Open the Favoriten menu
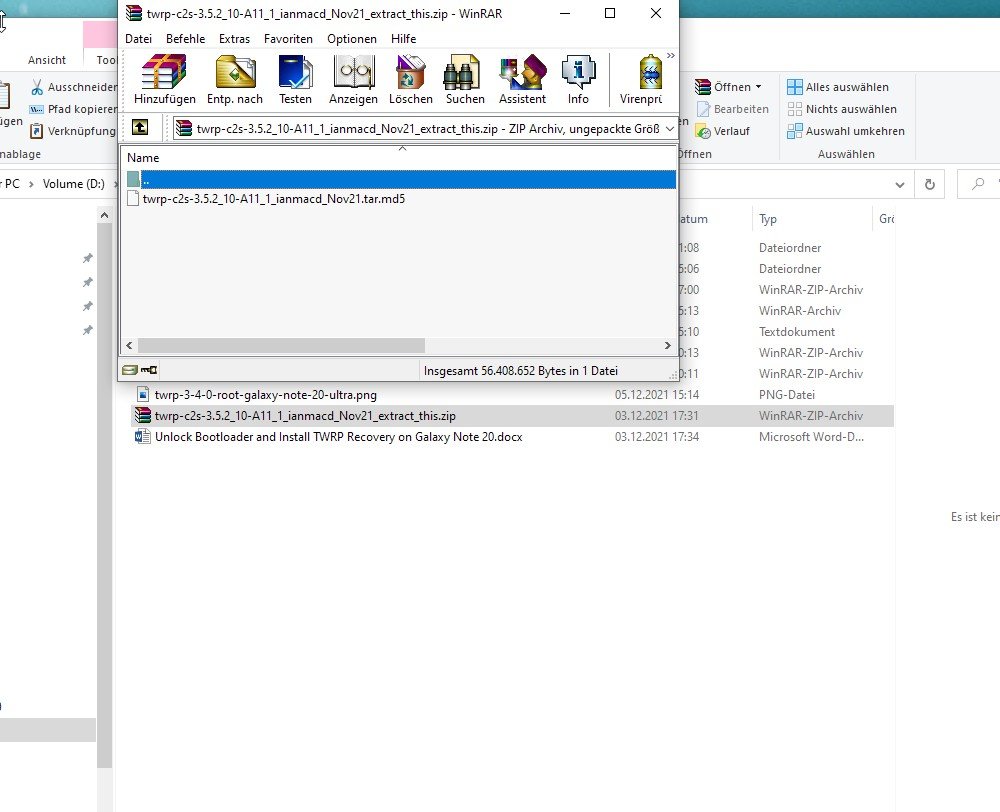The width and height of the screenshot is (1000, 812). tap(288, 39)
